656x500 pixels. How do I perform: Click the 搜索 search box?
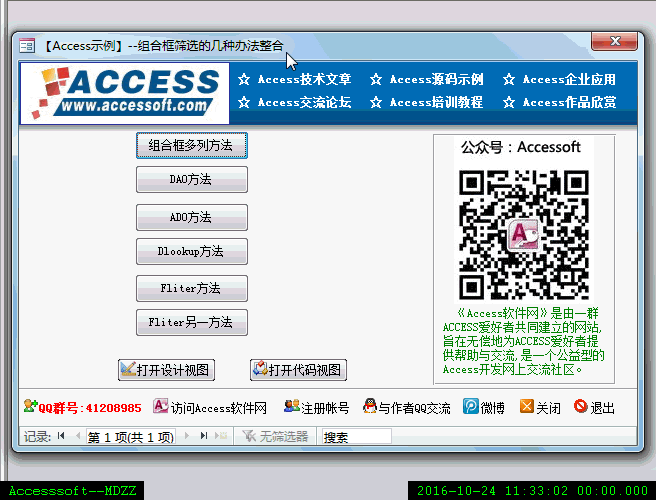356,436
